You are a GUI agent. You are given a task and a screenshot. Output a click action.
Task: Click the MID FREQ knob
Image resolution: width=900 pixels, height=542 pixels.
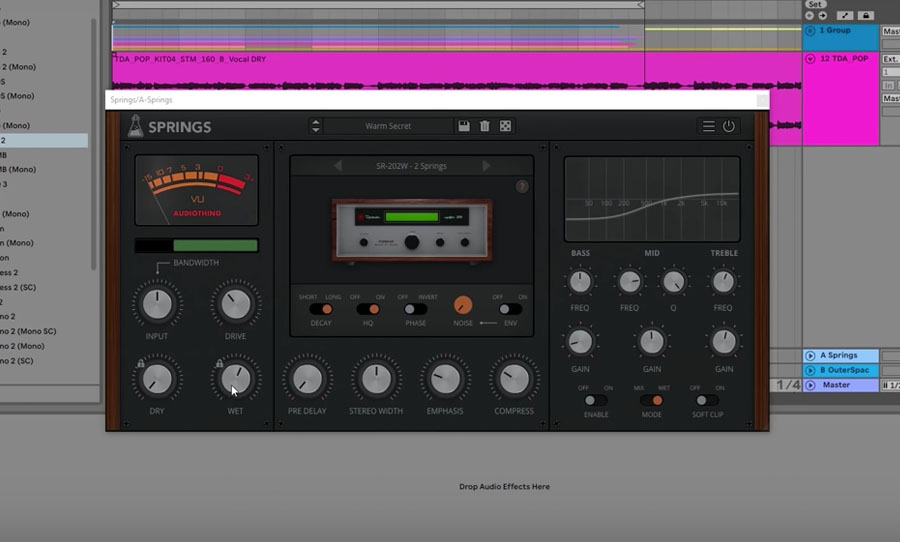coord(630,281)
